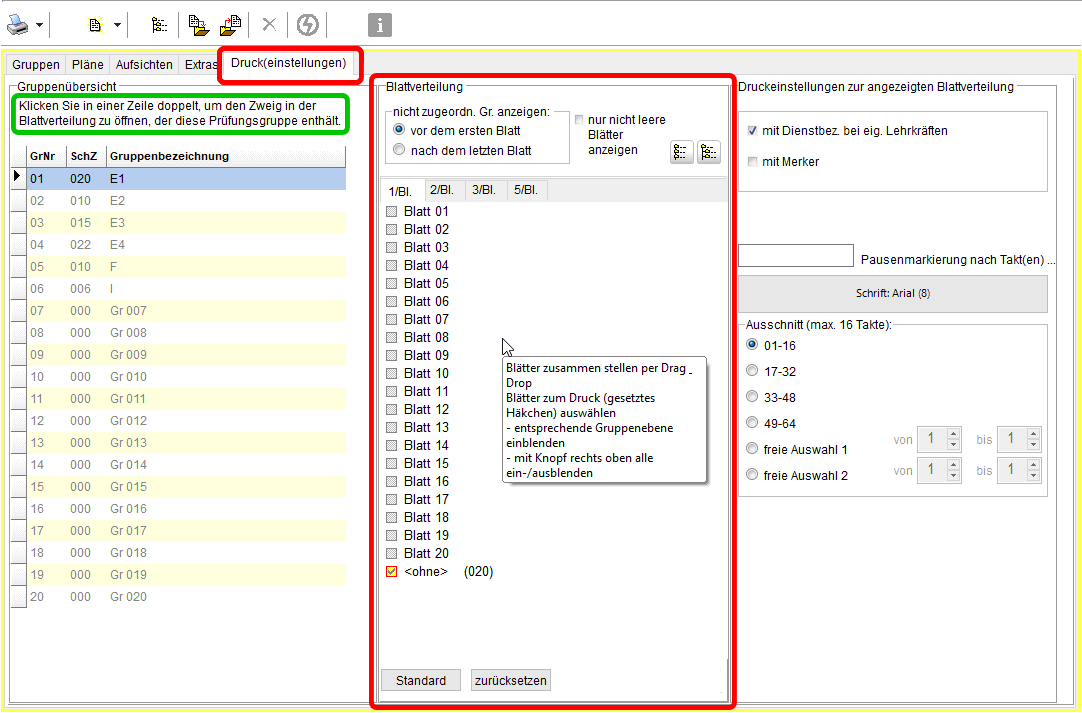The image size is (1082, 713).
Task: Increase first 'von' value for freie Auswahl 1
Action: point(953,434)
